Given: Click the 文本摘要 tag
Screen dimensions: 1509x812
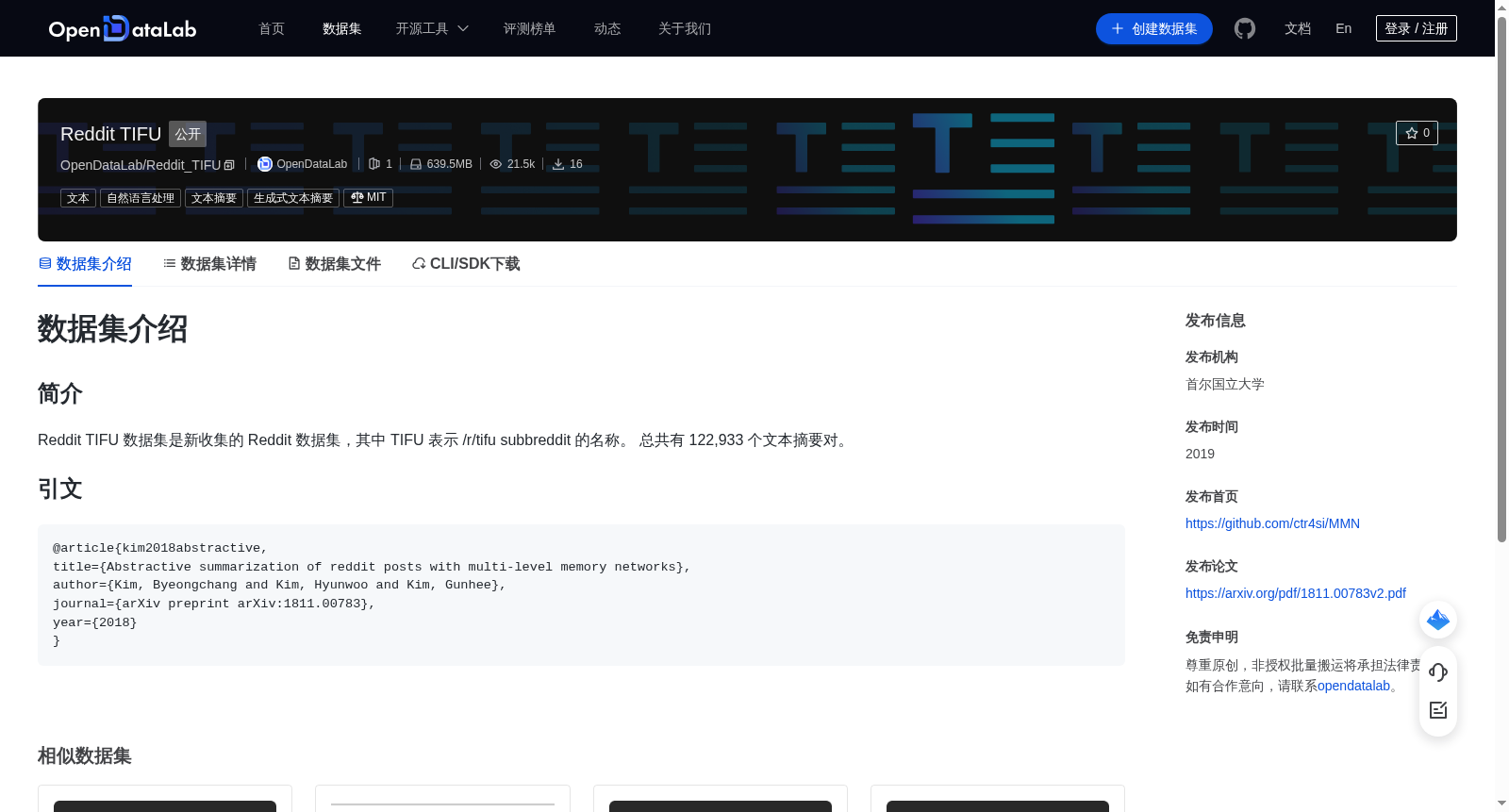Looking at the screenshot, I should tap(214, 198).
